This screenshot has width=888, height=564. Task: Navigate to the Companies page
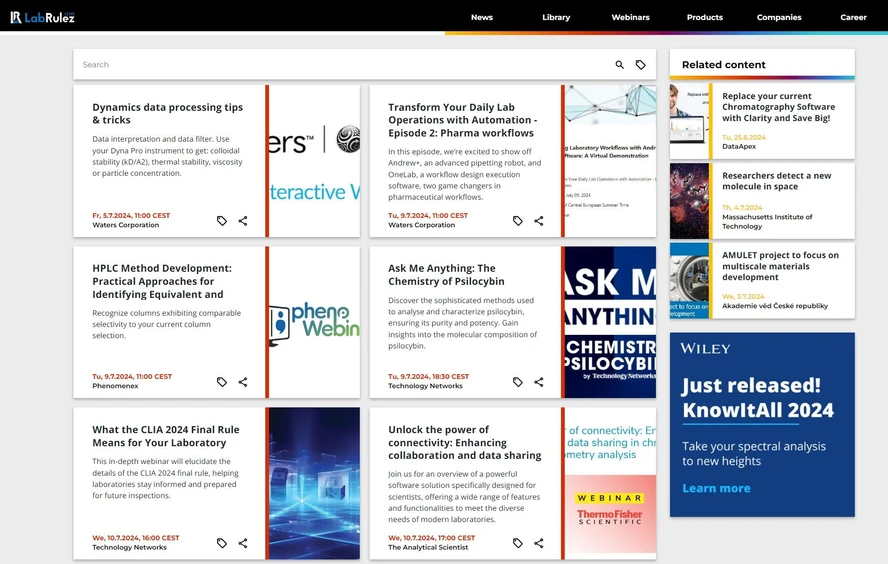(x=779, y=17)
